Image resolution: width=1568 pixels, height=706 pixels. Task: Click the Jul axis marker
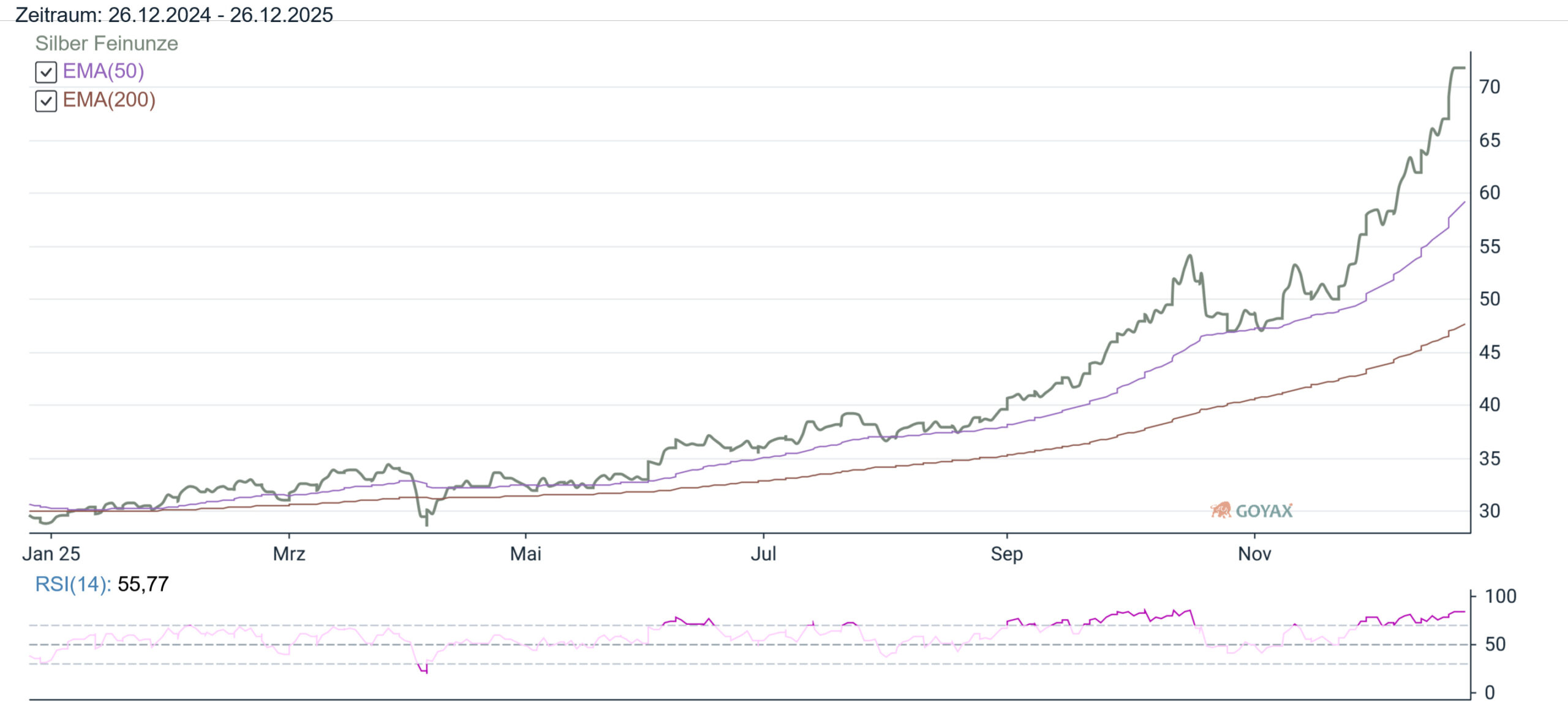point(763,553)
